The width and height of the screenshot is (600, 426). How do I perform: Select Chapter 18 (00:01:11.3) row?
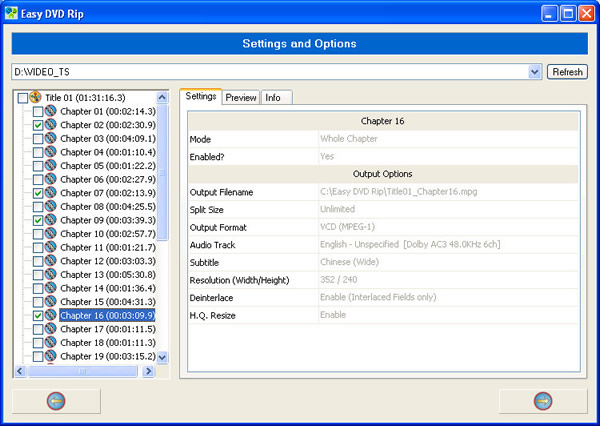pos(108,343)
